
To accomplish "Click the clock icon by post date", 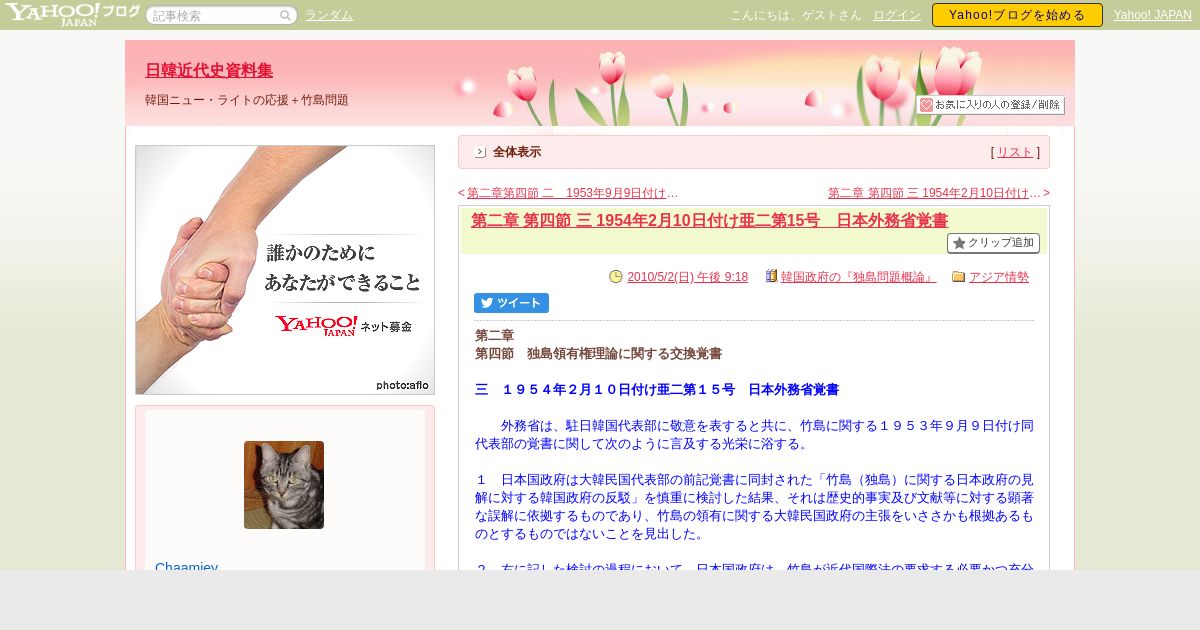I will [x=616, y=277].
